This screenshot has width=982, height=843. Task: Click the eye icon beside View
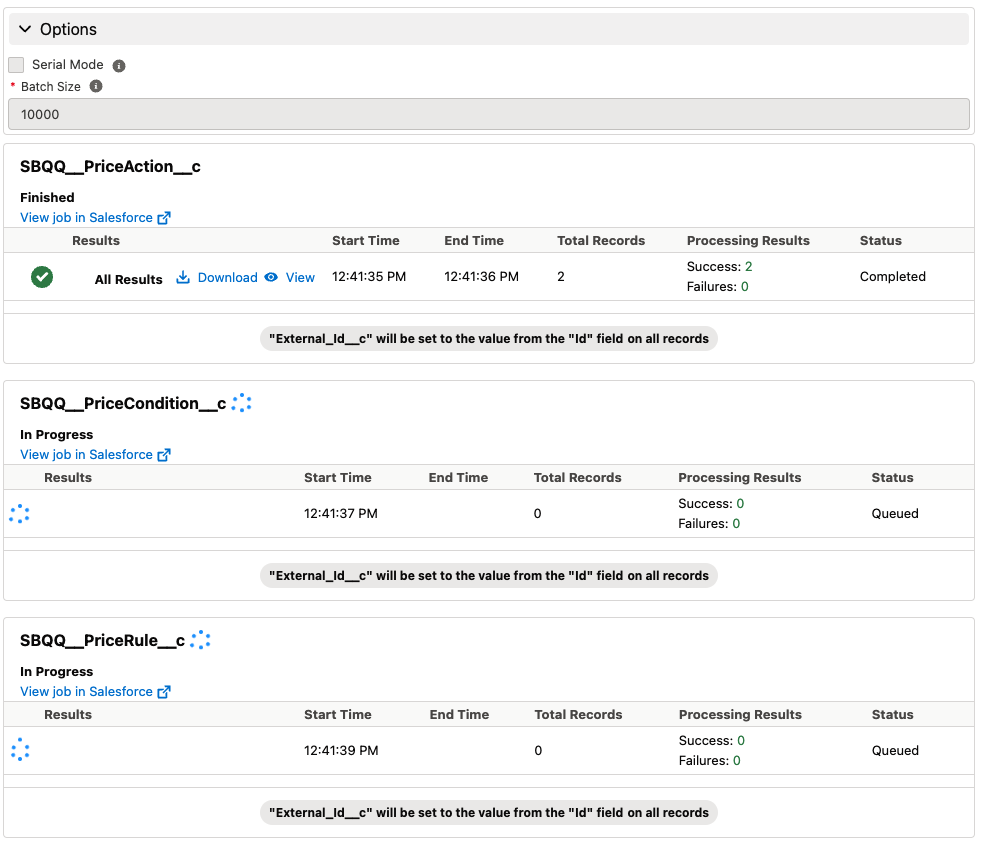(271, 277)
